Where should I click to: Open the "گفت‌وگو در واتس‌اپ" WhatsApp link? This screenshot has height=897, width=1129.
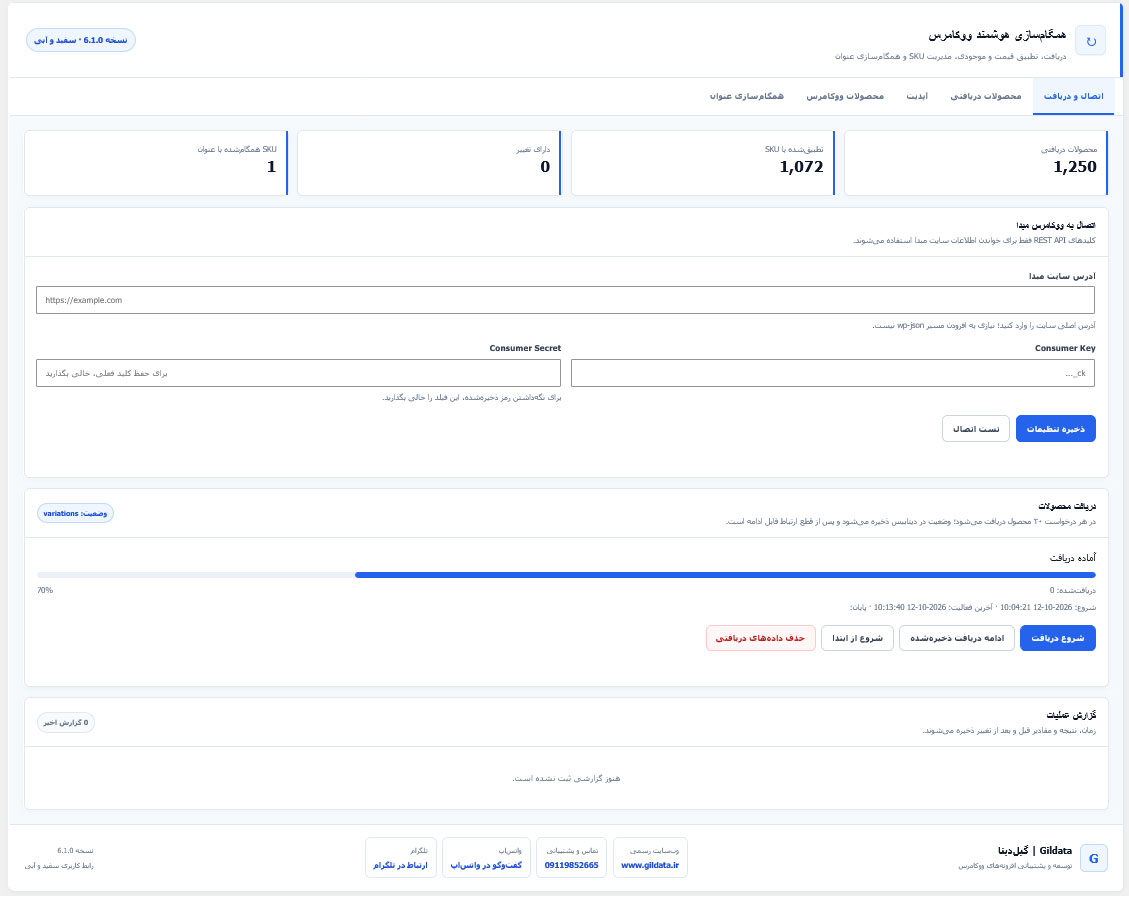(x=487, y=865)
